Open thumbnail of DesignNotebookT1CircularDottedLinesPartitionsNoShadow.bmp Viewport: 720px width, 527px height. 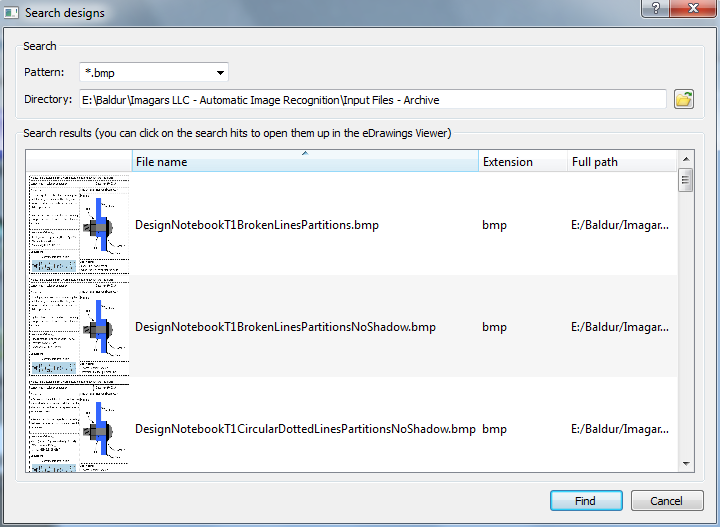pos(79,427)
